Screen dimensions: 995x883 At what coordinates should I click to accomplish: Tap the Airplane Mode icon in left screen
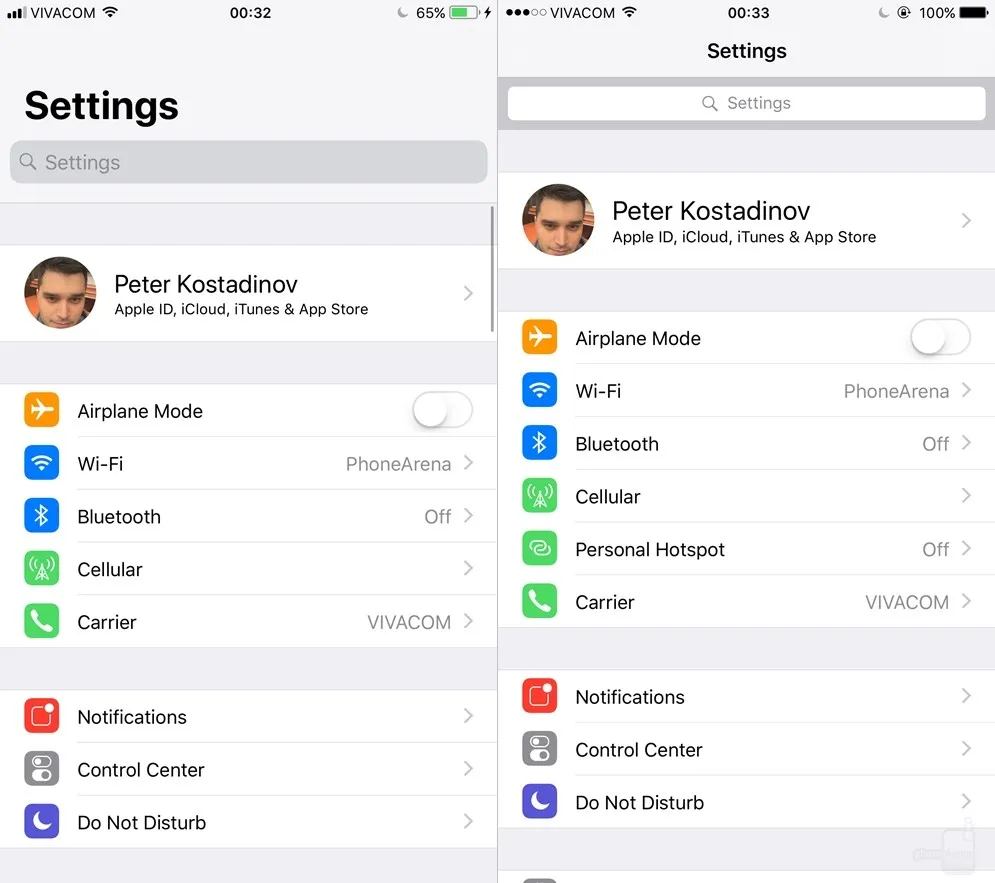coord(41,410)
